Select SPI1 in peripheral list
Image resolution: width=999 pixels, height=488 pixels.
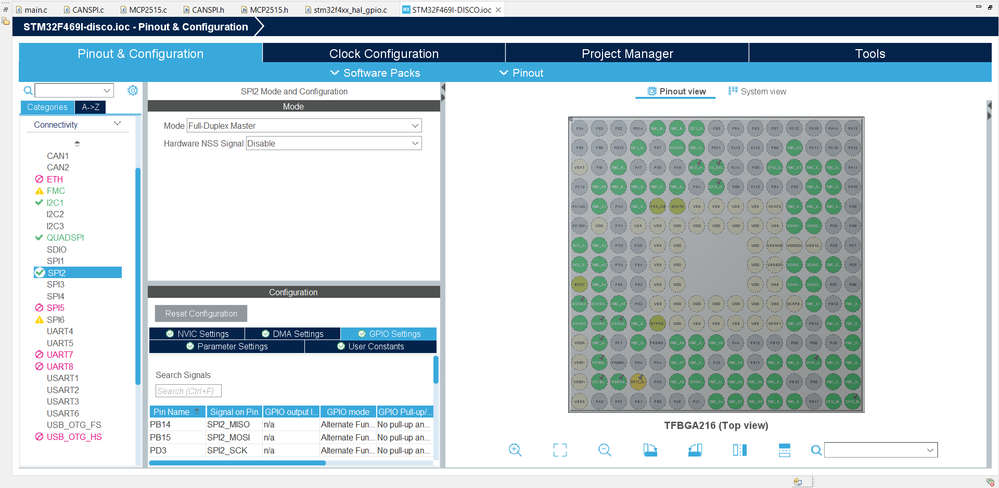click(x=55, y=261)
